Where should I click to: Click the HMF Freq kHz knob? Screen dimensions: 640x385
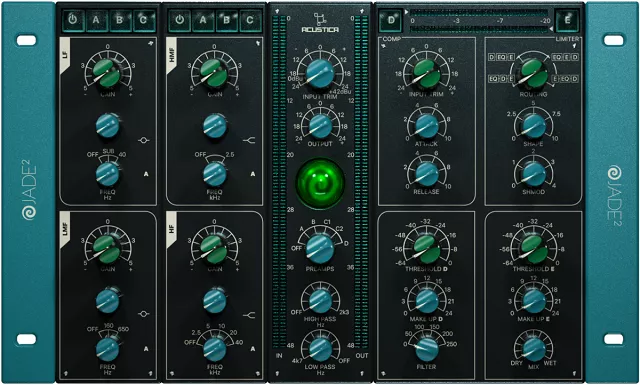pyautogui.click(x=215, y=175)
